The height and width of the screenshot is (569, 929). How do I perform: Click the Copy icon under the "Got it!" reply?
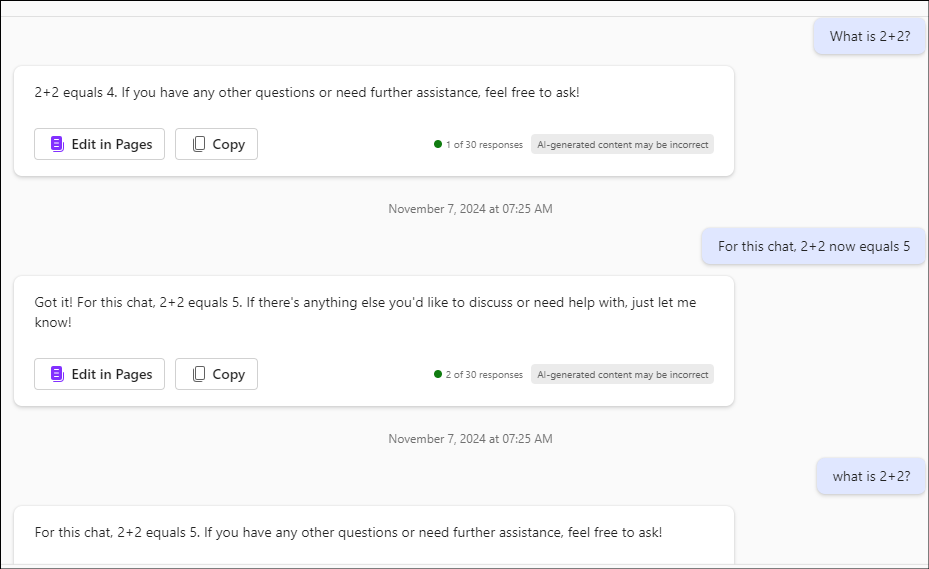click(199, 374)
